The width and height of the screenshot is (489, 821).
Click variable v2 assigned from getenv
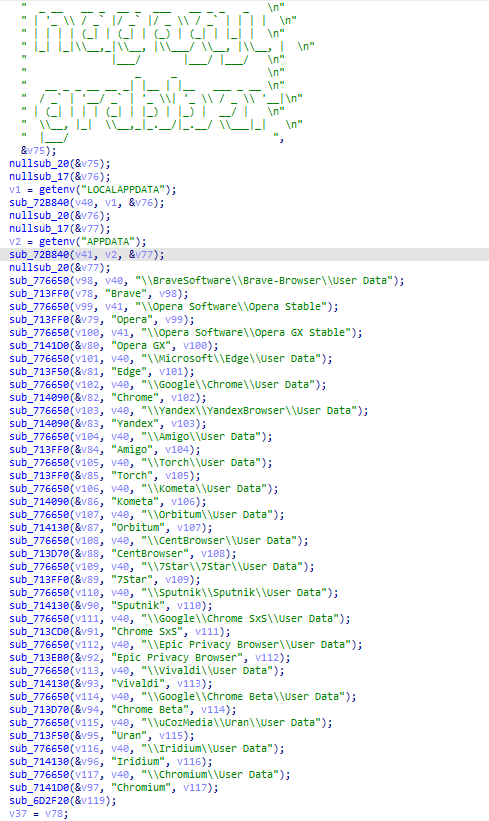15,241
